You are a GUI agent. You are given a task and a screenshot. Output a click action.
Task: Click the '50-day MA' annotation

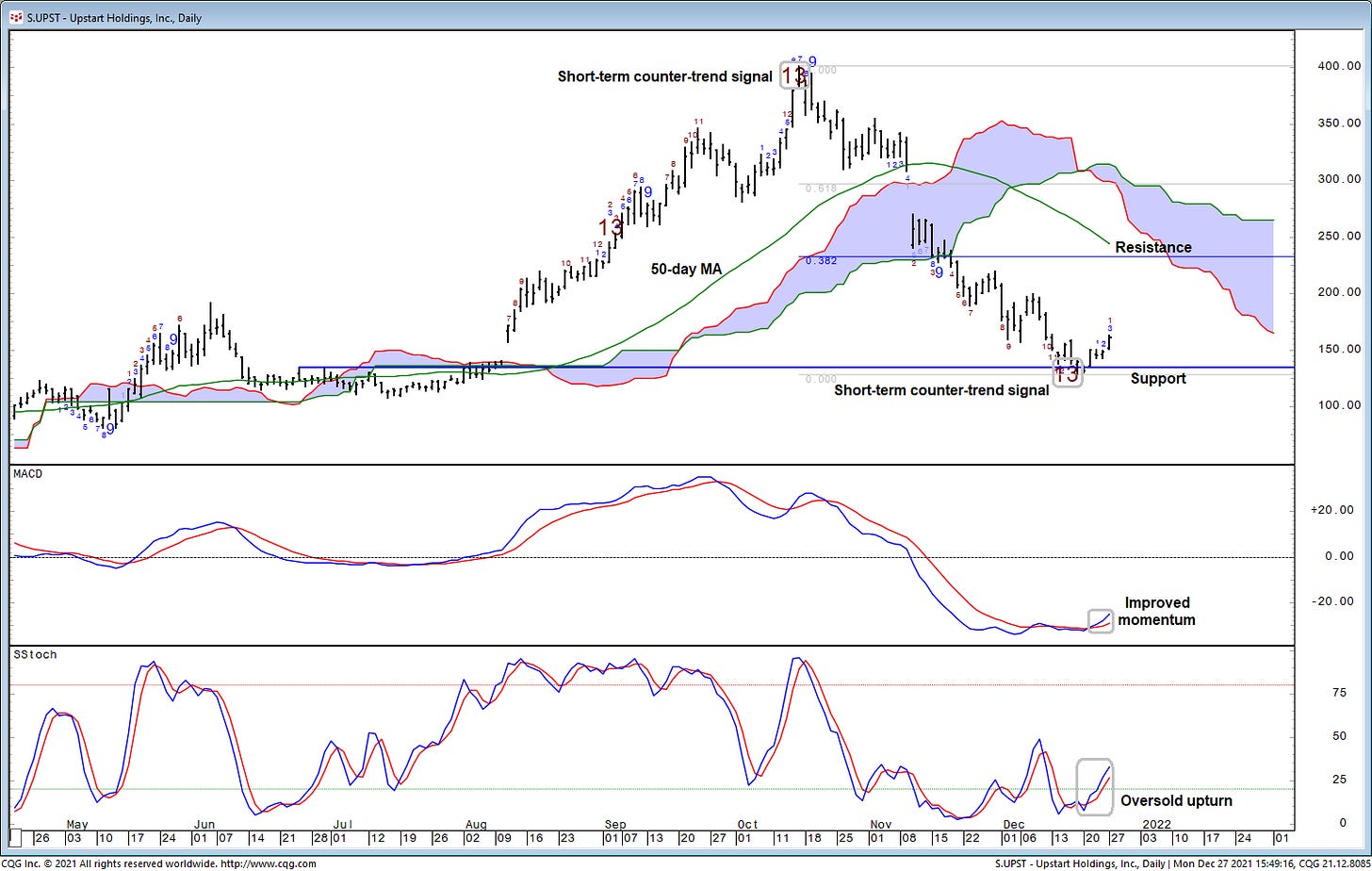686,269
